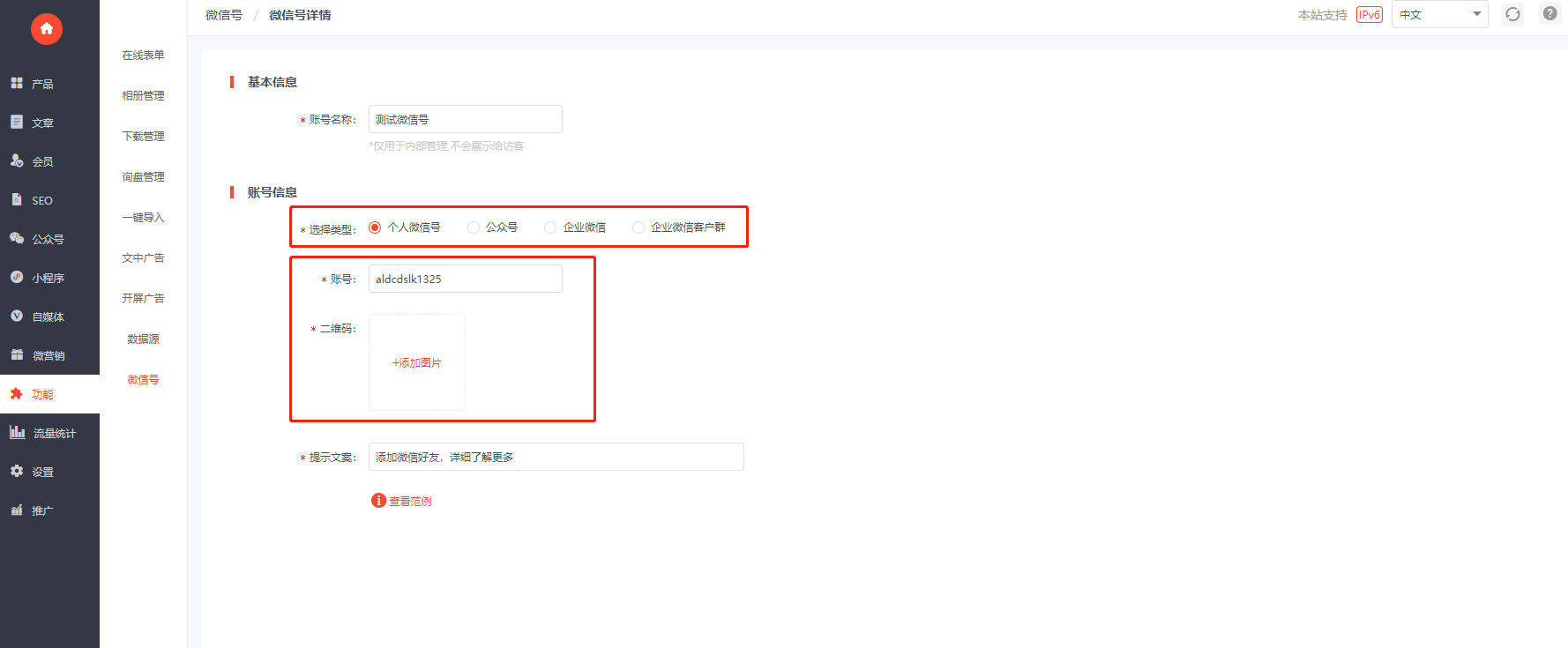
Task: Click the language dropdown arrow
Action: pyautogui.click(x=1476, y=14)
